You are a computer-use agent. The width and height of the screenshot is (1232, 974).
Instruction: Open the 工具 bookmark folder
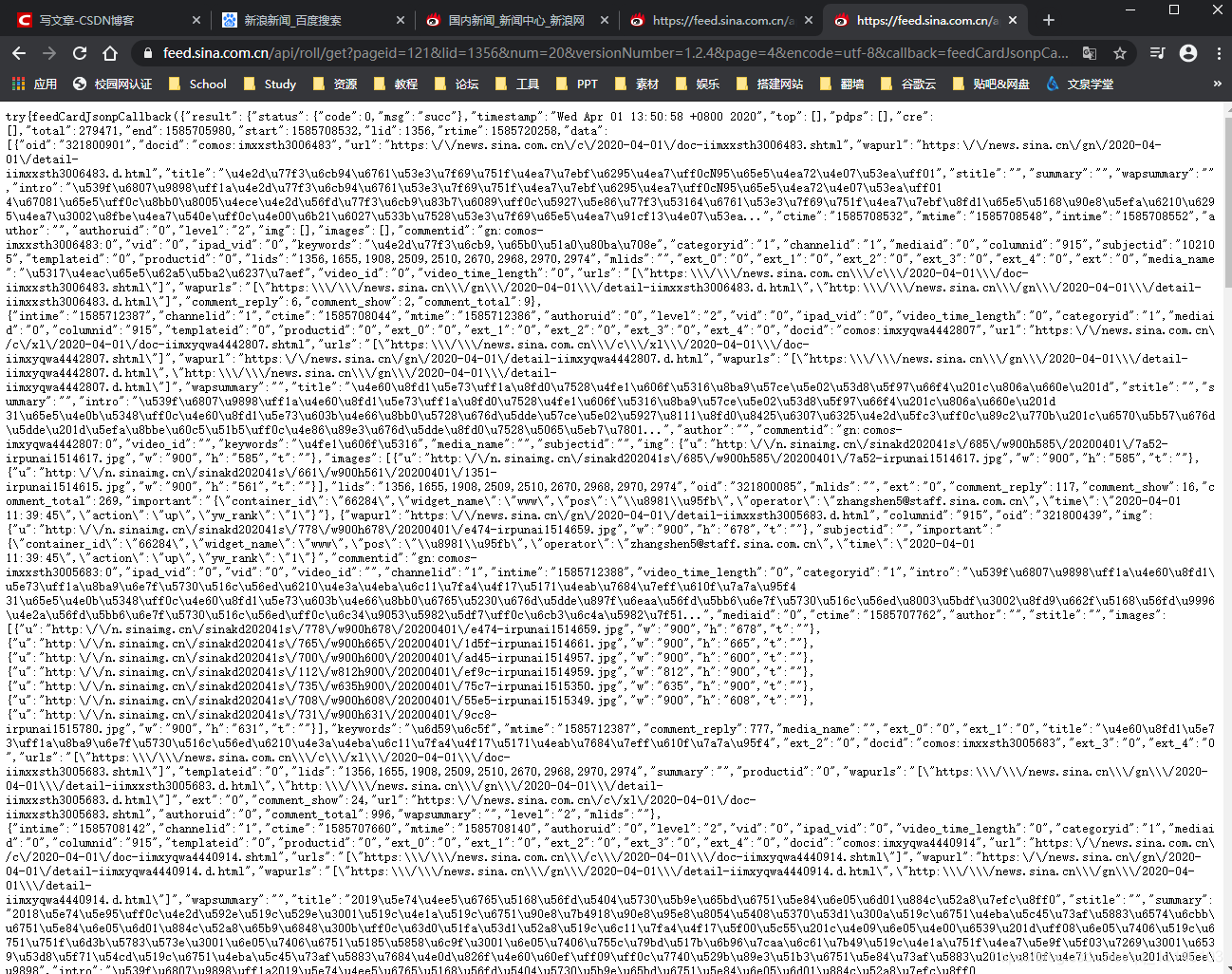point(516,84)
